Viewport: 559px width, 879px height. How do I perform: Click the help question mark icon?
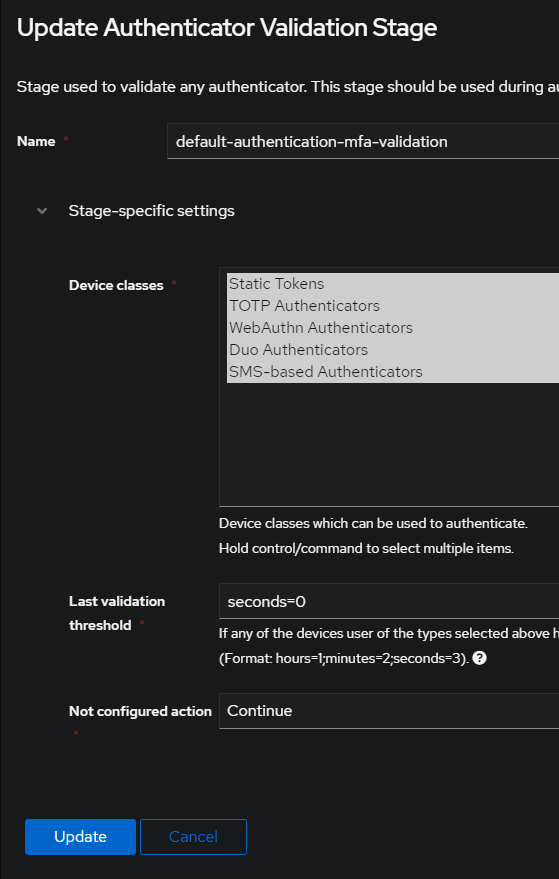tap(479, 658)
